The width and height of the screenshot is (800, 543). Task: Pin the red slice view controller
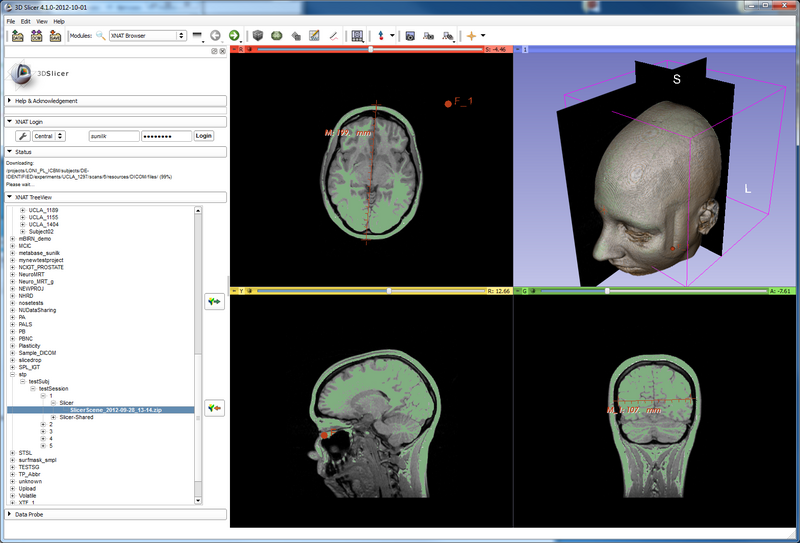click(x=236, y=48)
